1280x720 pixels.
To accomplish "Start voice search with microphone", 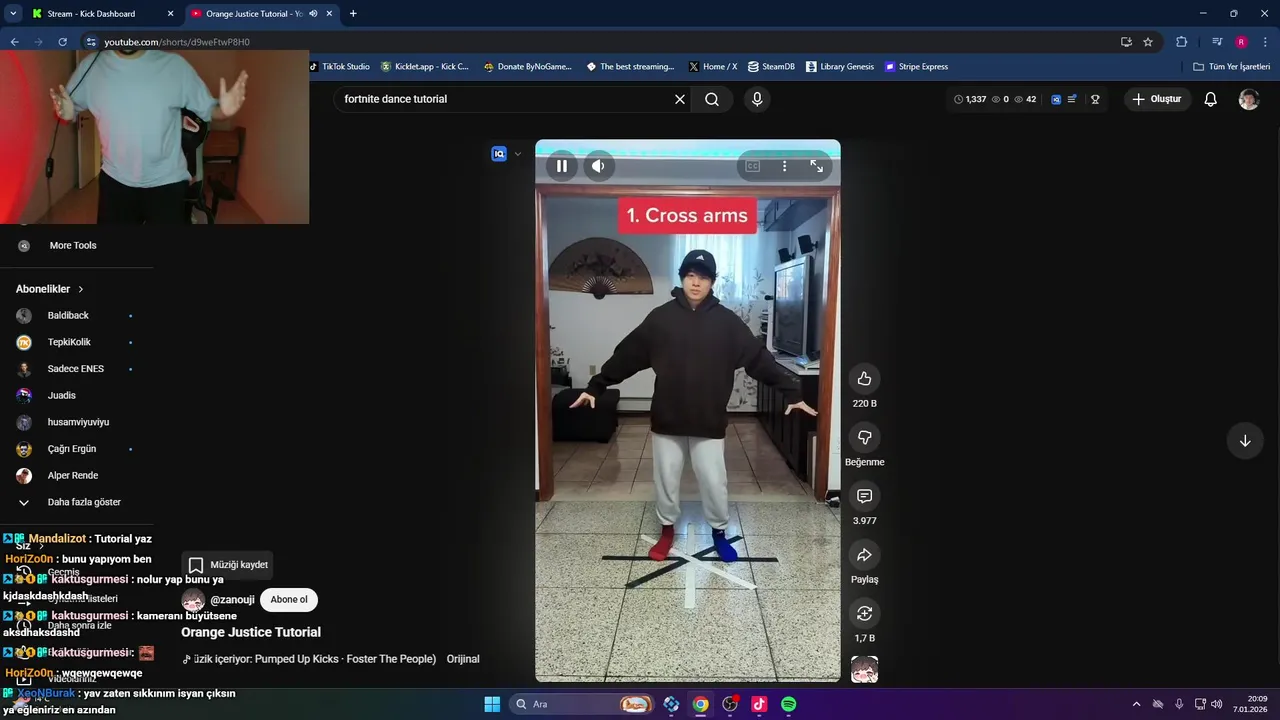I will (757, 99).
